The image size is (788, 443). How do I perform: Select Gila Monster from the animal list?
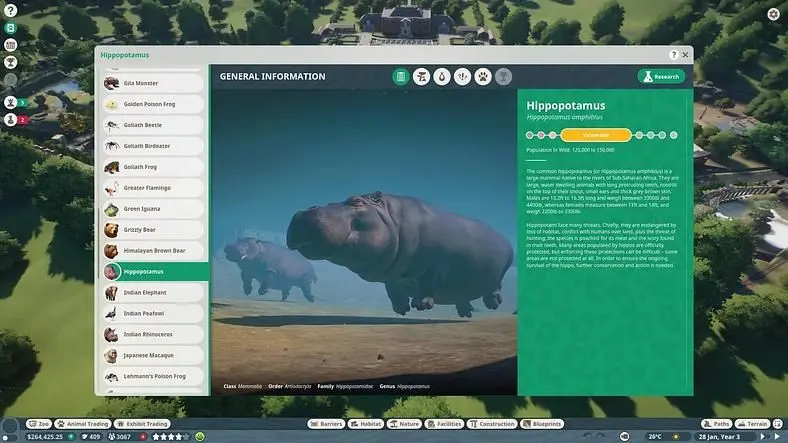coord(153,83)
